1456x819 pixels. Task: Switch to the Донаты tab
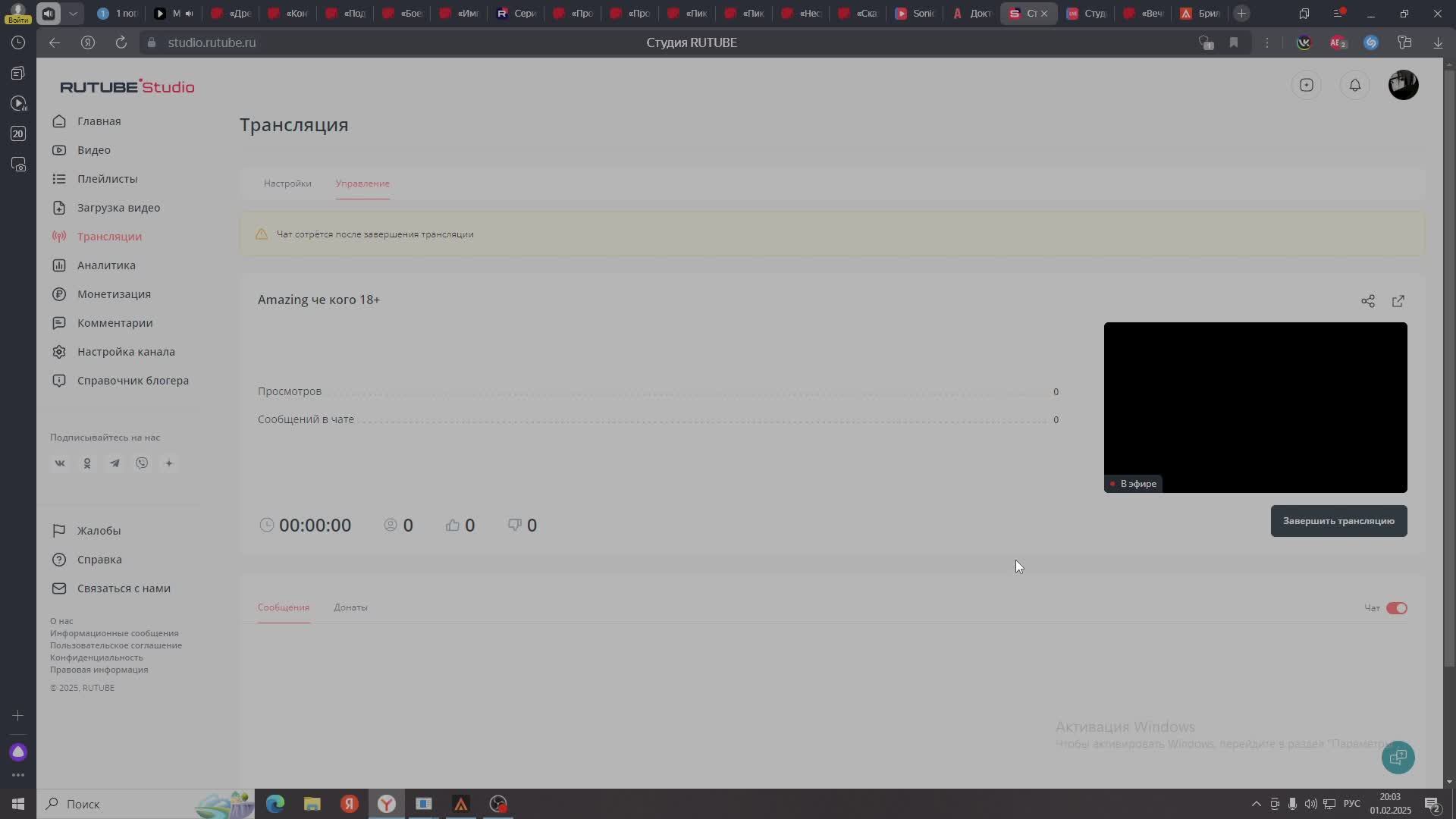[x=350, y=607]
